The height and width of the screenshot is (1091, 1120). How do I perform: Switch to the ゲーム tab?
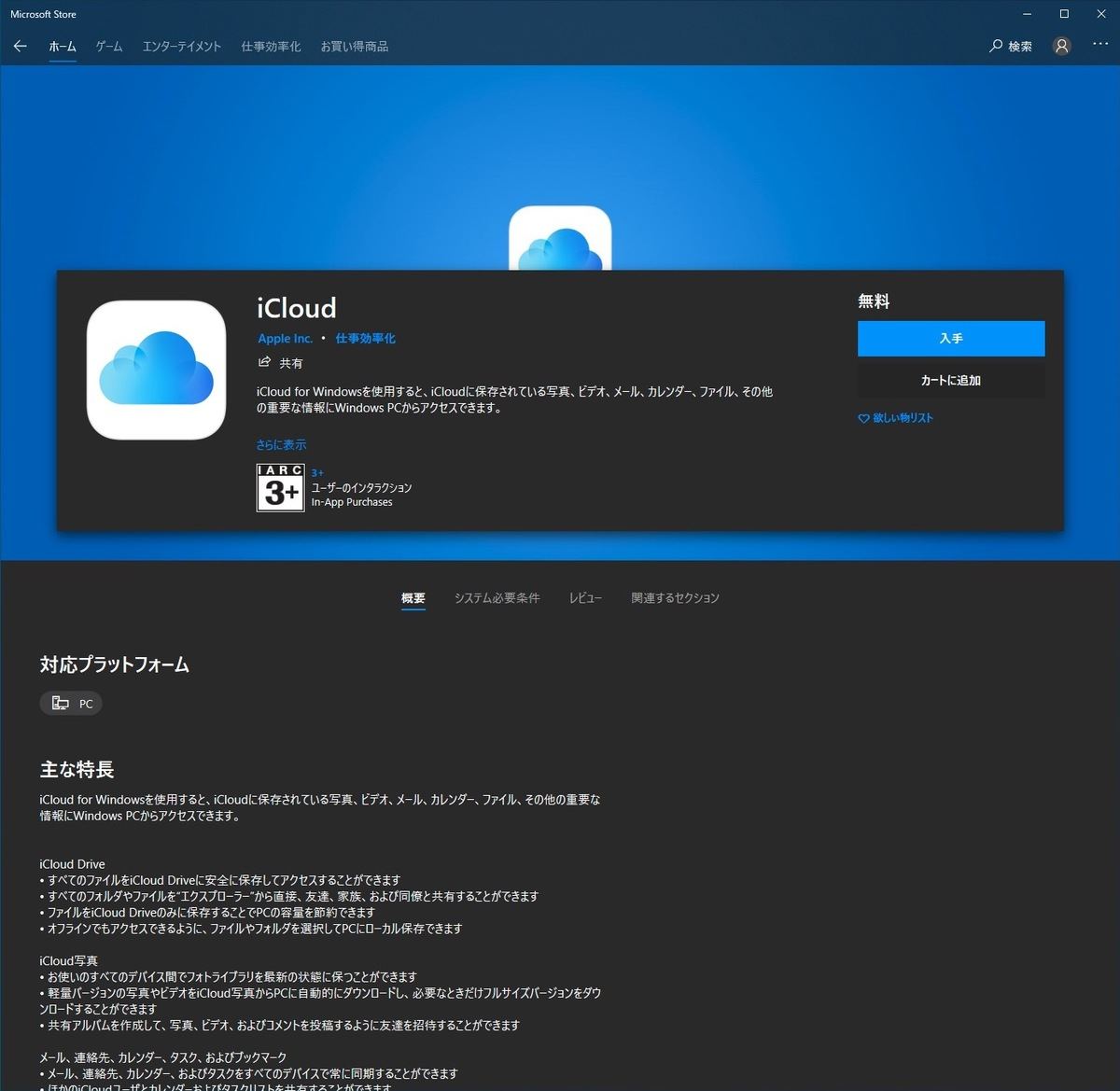click(109, 46)
